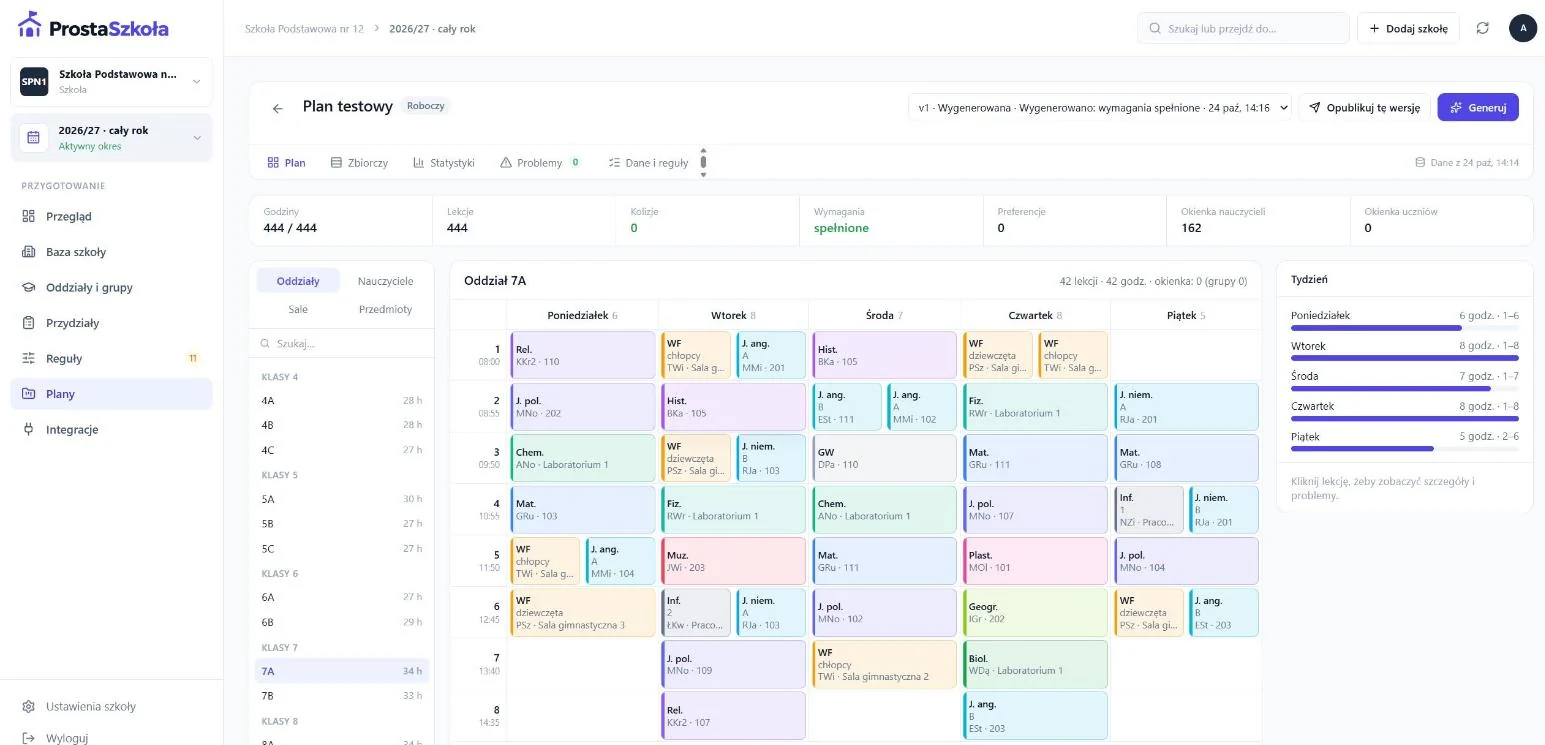The image size is (1545, 745).
Task: Expand the 2026/27 cały rok period selector
Action: point(111,138)
